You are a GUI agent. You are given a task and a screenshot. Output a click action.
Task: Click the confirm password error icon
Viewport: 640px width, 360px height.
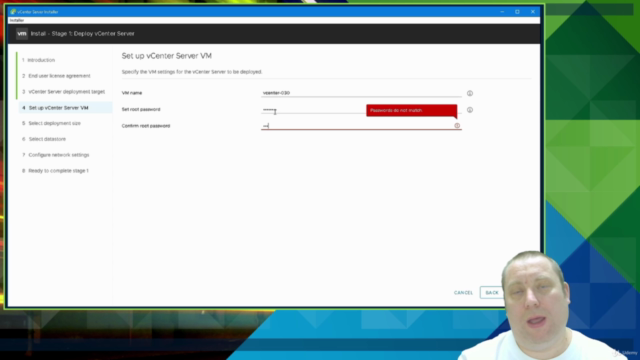pyautogui.click(x=457, y=126)
